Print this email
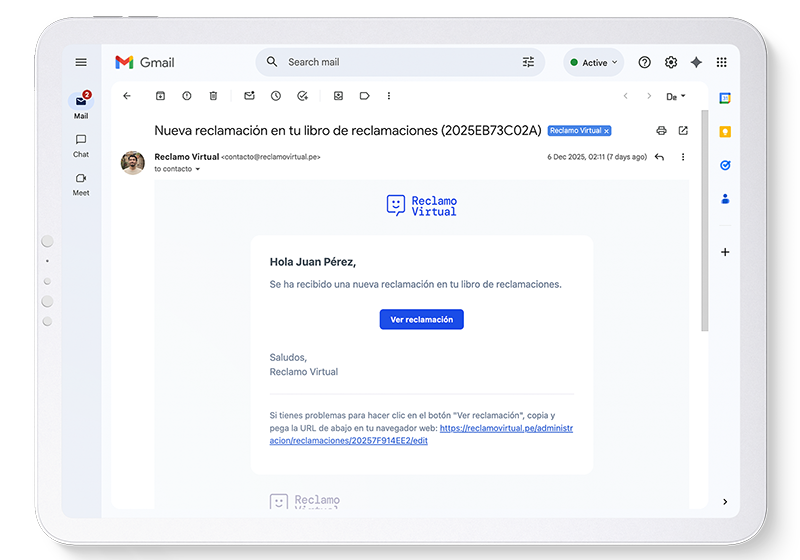Viewport: 800px width, 560px height. [x=661, y=131]
